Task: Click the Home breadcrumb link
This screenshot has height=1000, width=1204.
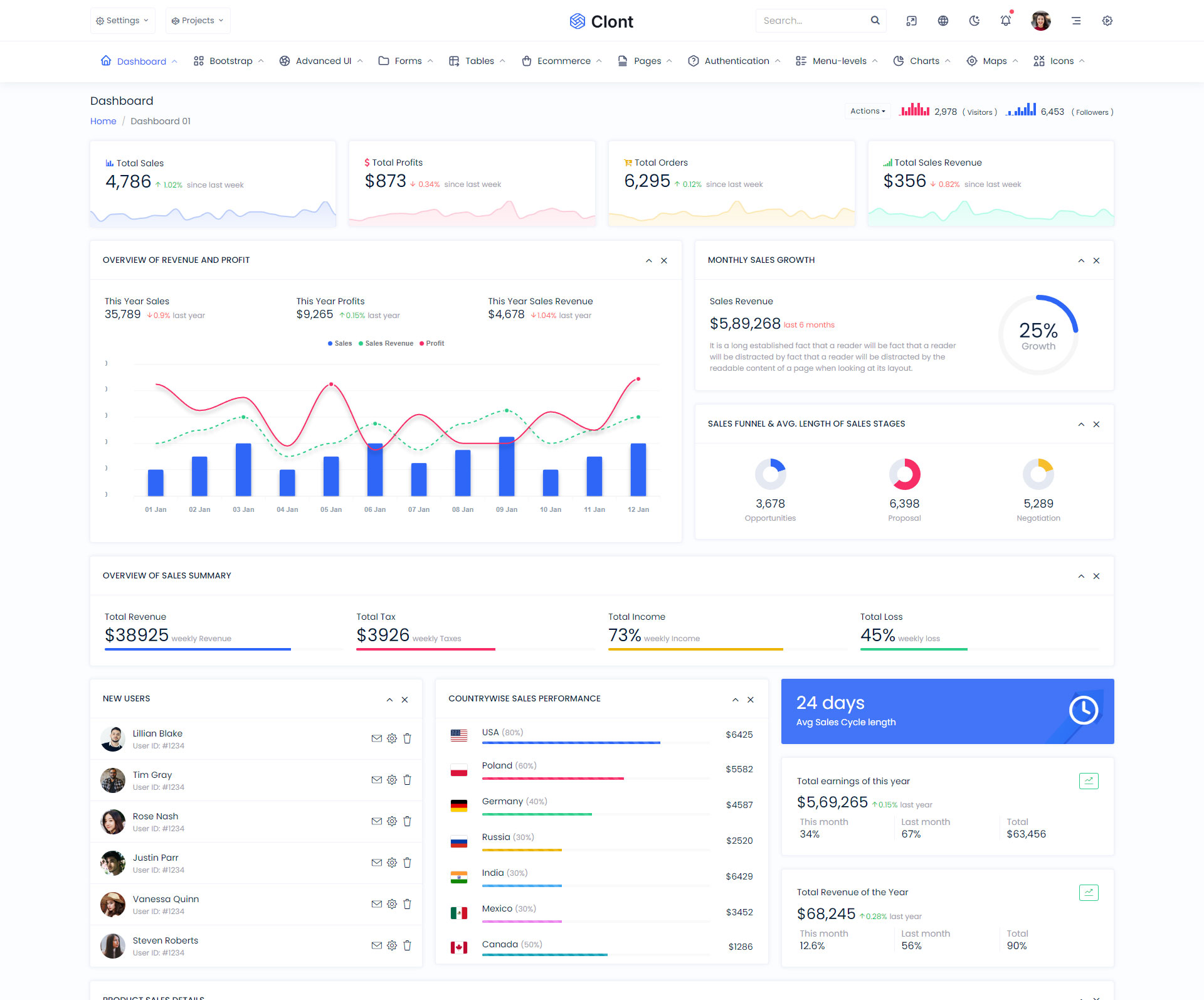Action: pos(103,121)
